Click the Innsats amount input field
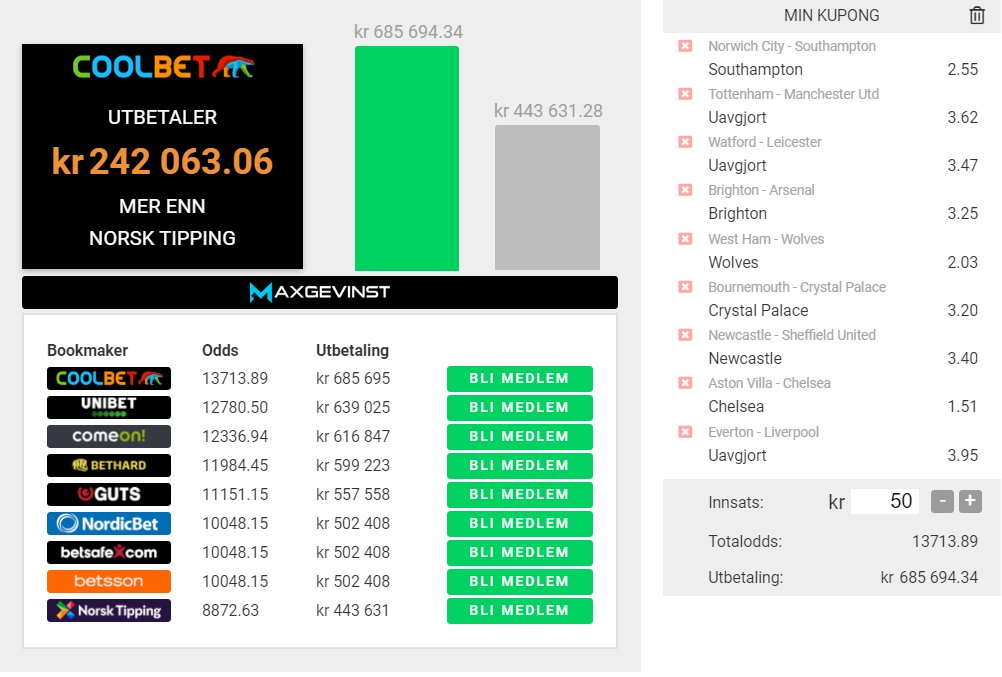Image resolution: width=1002 pixels, height=677 pixels. [886, 501]
